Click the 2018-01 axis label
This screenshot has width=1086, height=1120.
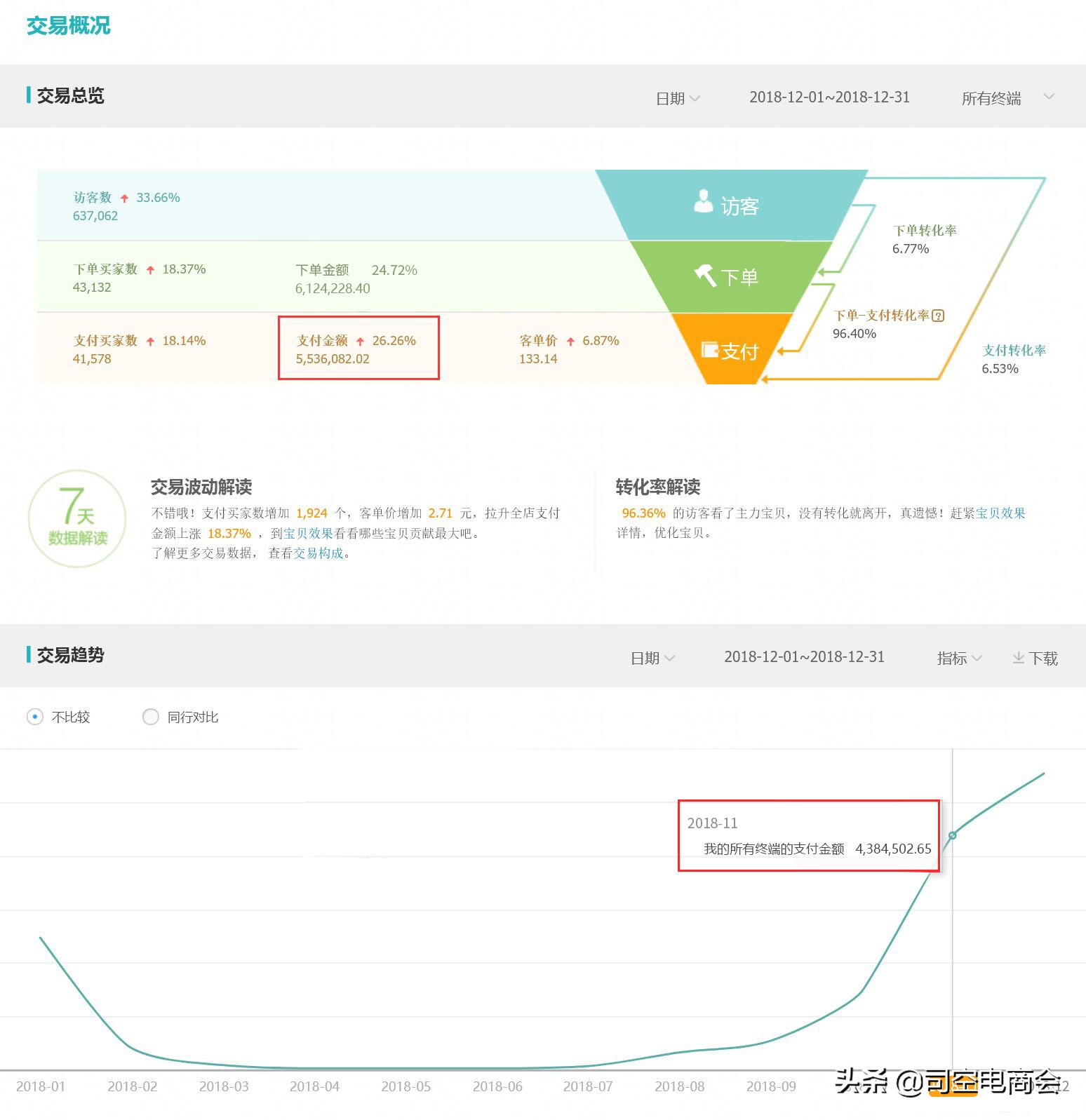coord(41,1086)
